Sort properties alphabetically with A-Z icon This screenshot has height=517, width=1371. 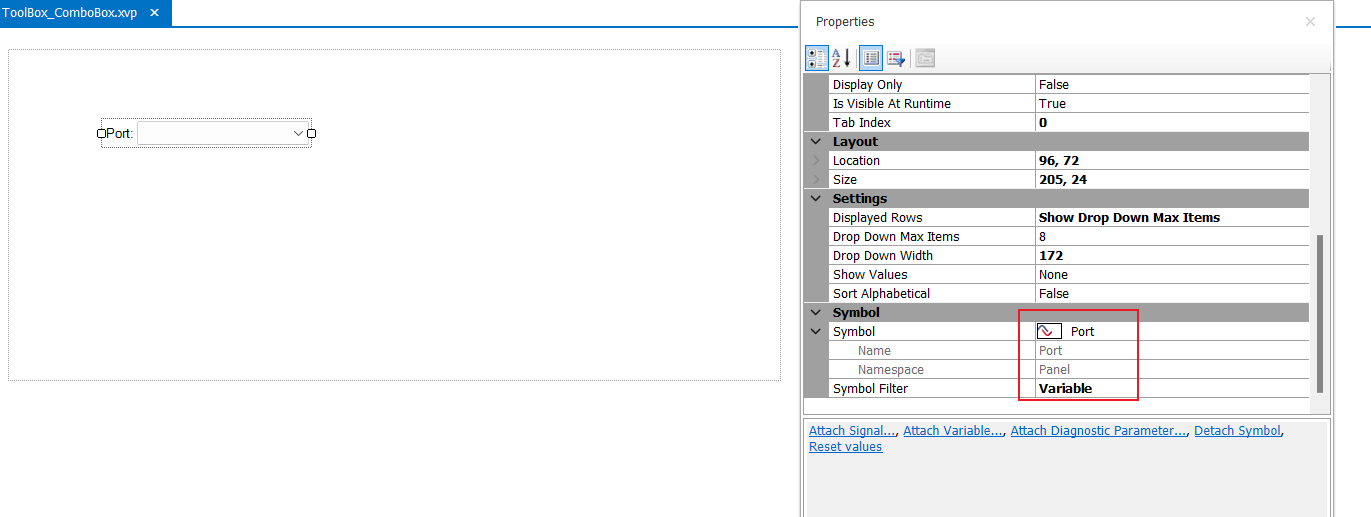coord(842,58)
